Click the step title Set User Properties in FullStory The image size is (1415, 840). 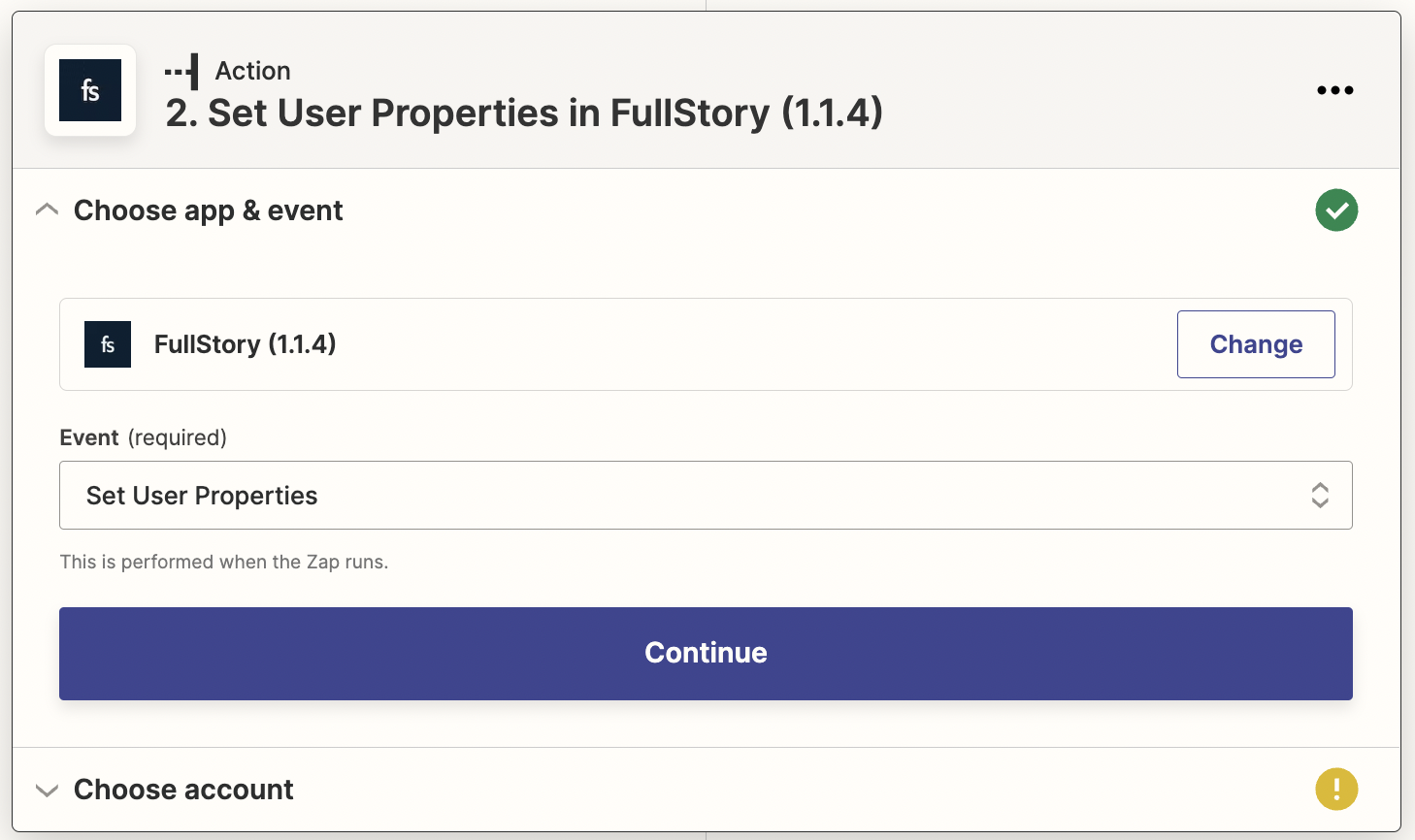[524, 113]
